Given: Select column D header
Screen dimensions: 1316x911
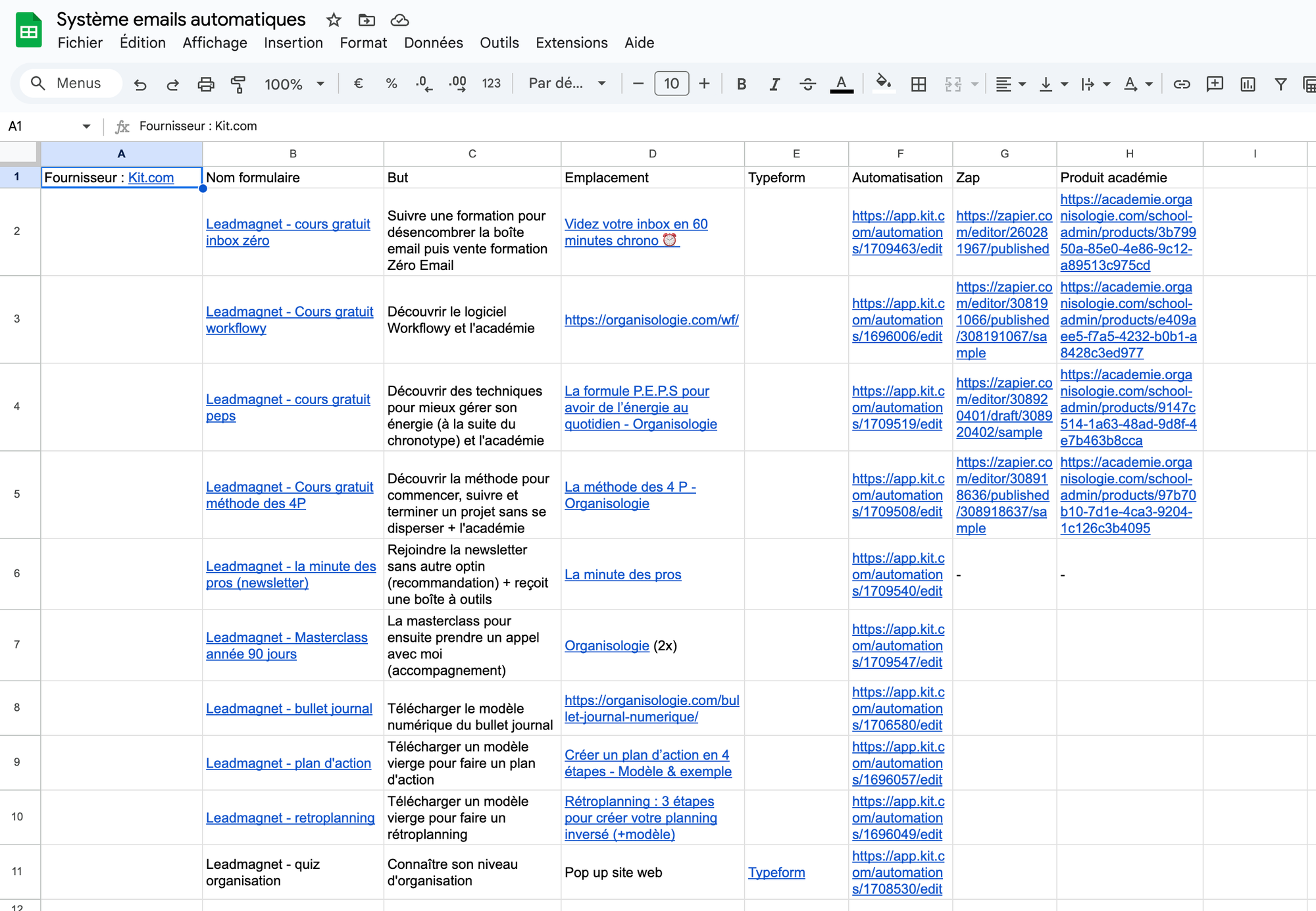Looking at the screenshot, I should pyautogui.click(x=653, y=153).
